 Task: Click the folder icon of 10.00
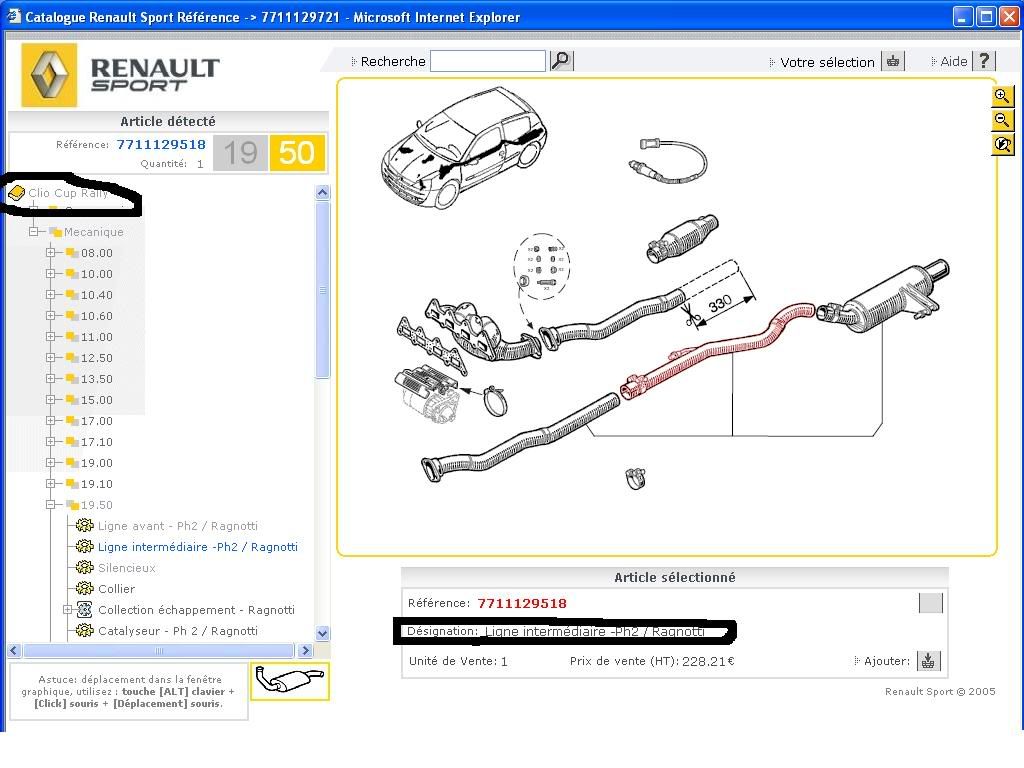(72, 274)
